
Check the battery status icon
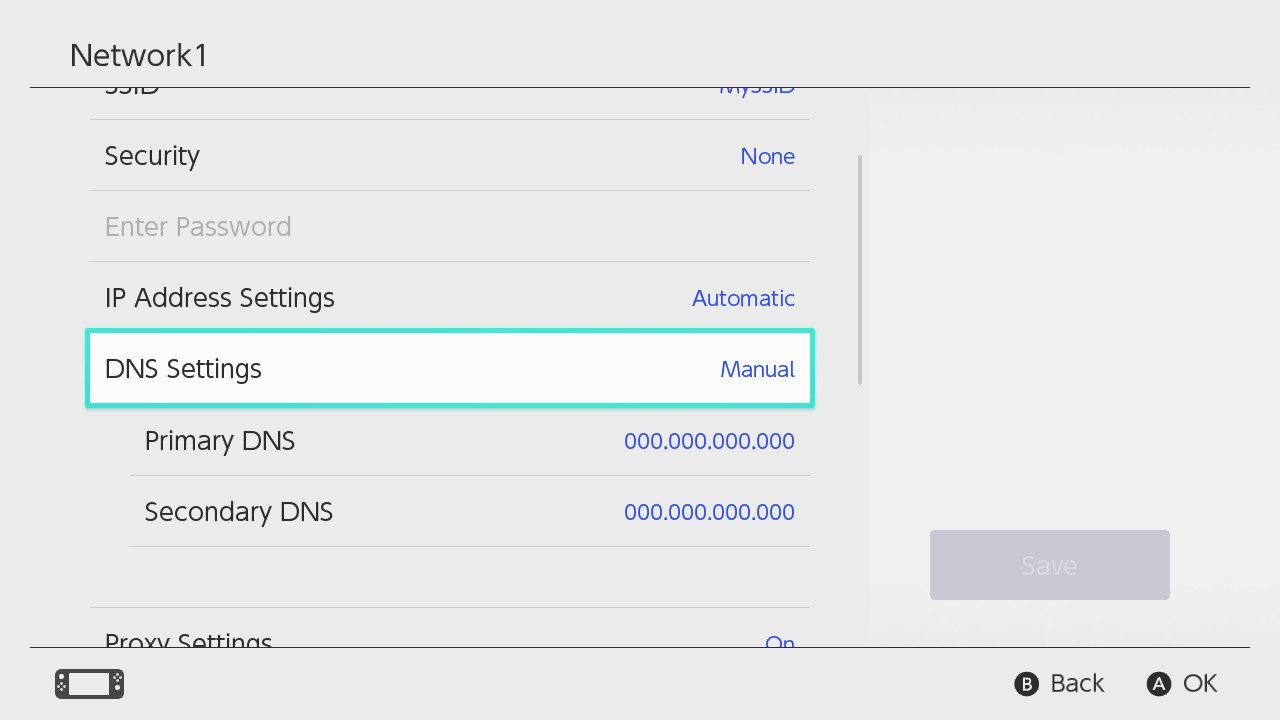(88, 684)
